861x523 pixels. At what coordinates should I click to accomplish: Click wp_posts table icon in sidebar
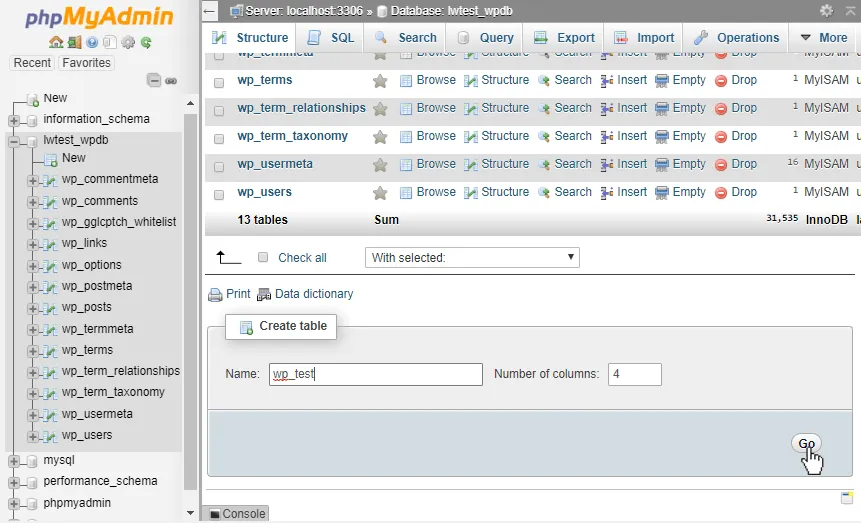pos(50,308)
